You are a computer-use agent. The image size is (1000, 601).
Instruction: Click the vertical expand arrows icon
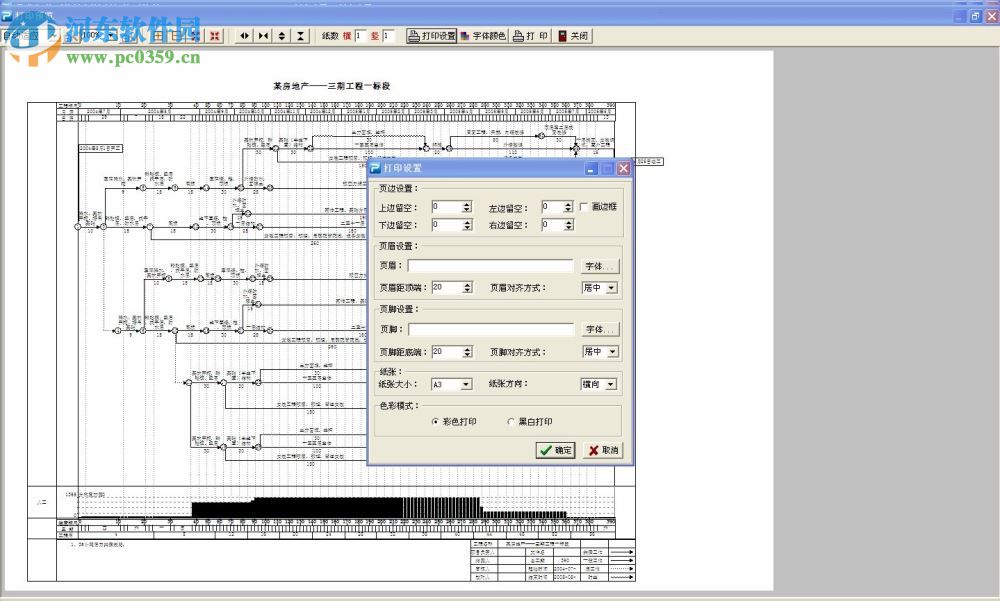(282, 36)
